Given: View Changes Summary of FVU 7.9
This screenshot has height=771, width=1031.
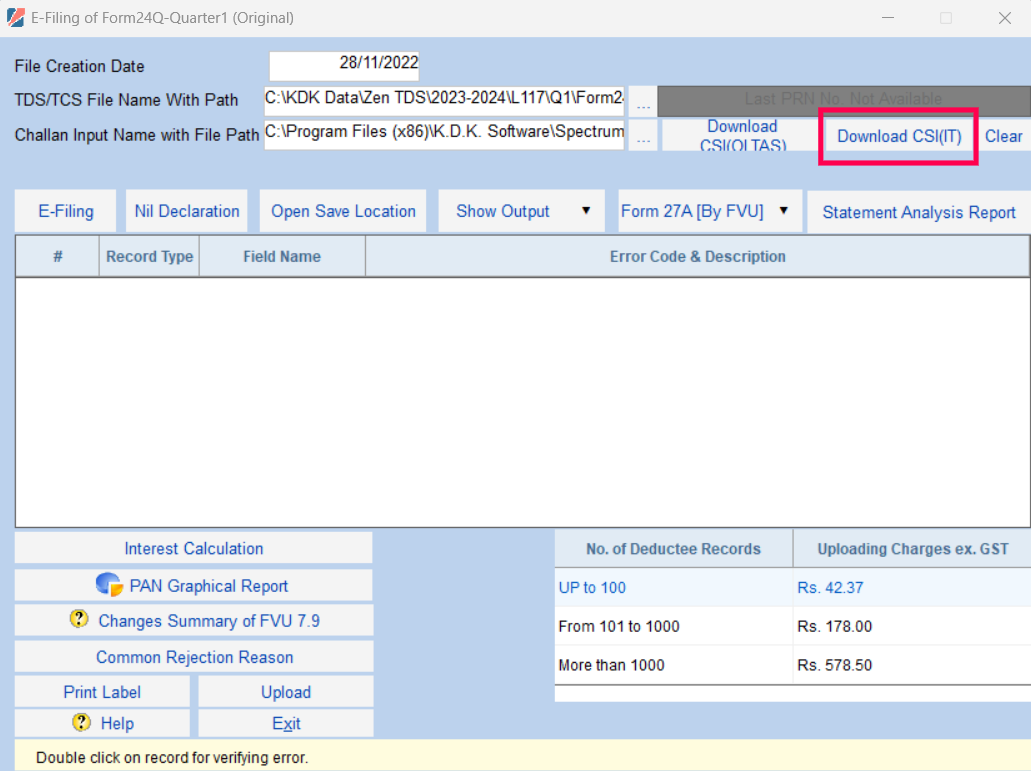Looking at the screenshot, I should click(x=193, y=620).
